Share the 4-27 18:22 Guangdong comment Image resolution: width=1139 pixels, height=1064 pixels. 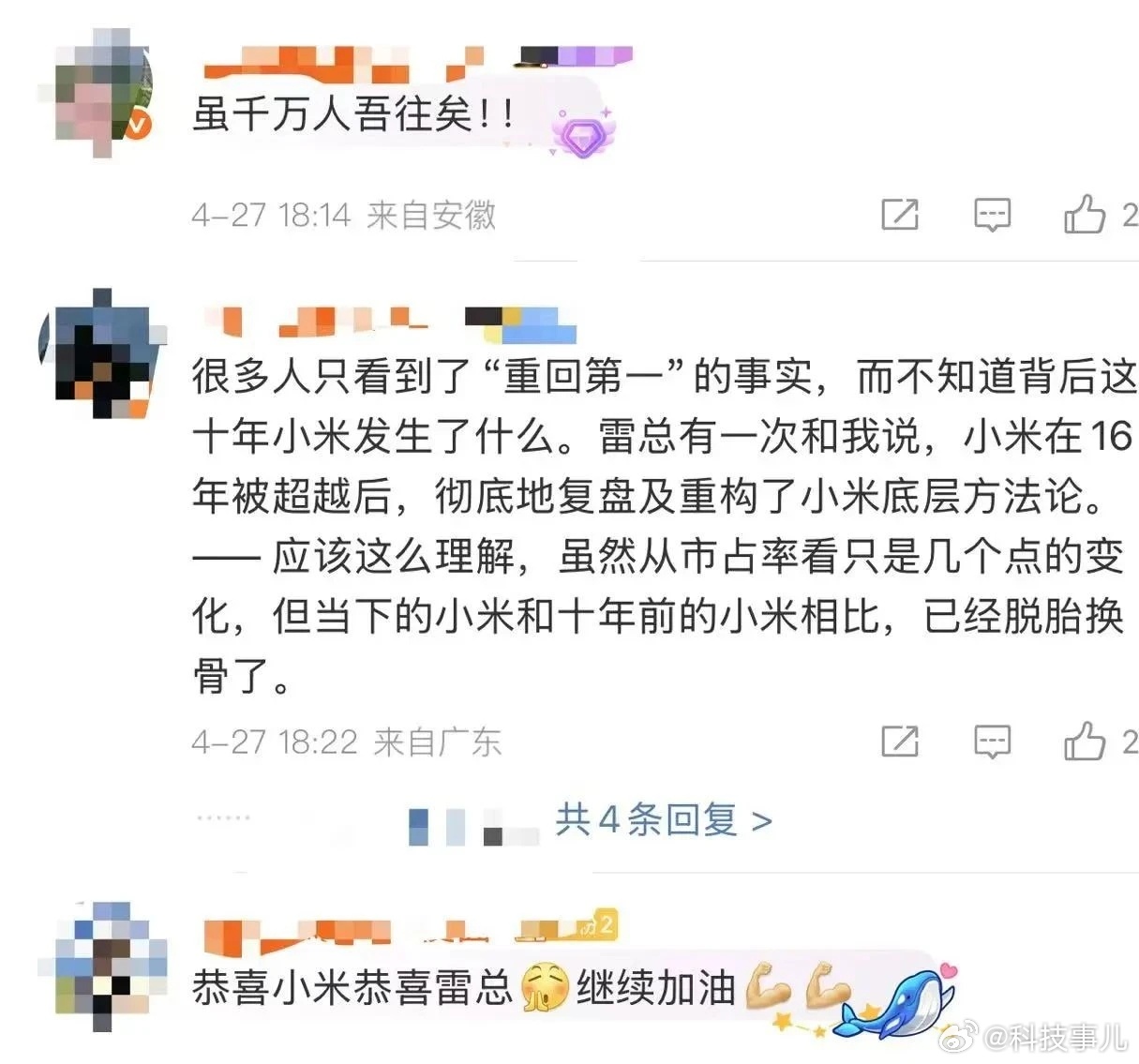click(x=899, y=742)
